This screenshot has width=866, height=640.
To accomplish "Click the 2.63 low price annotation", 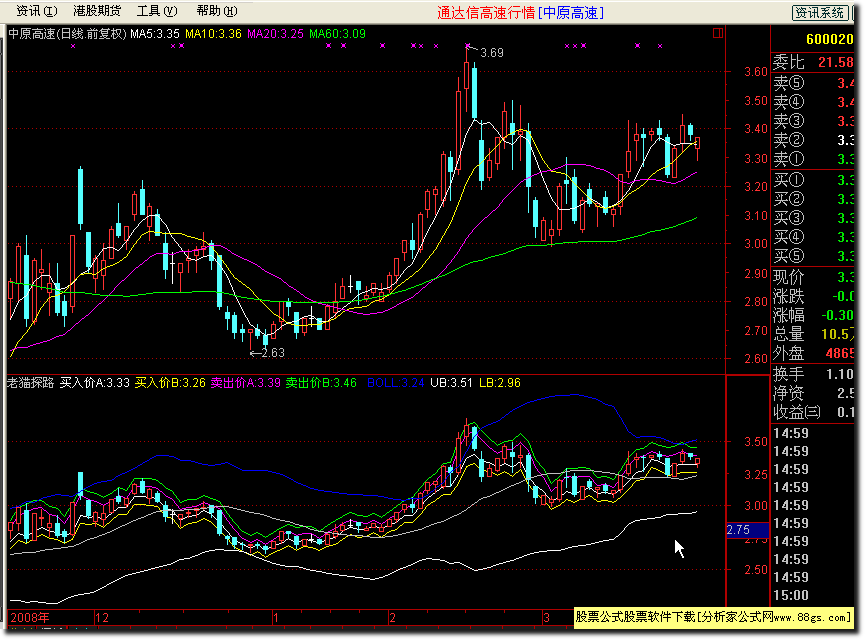I will click(x=273, y=353).
